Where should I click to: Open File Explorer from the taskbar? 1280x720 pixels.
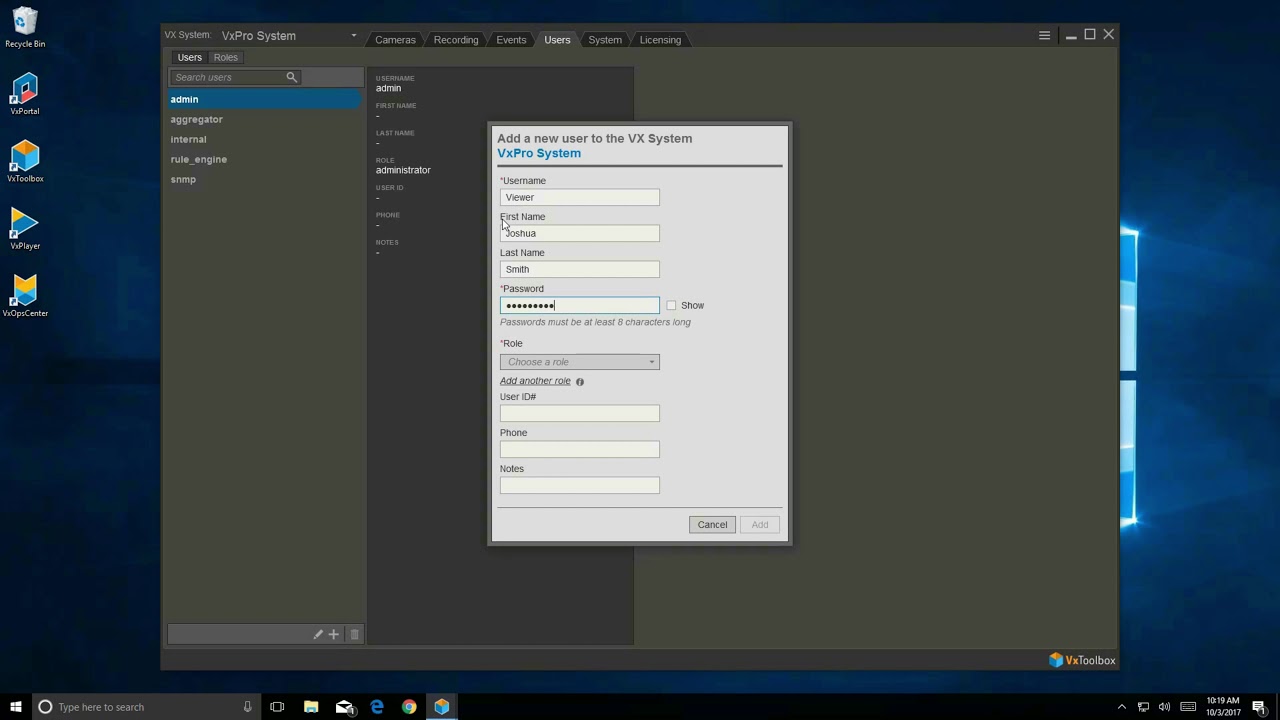pyautogui.click(x=311, y=707)
